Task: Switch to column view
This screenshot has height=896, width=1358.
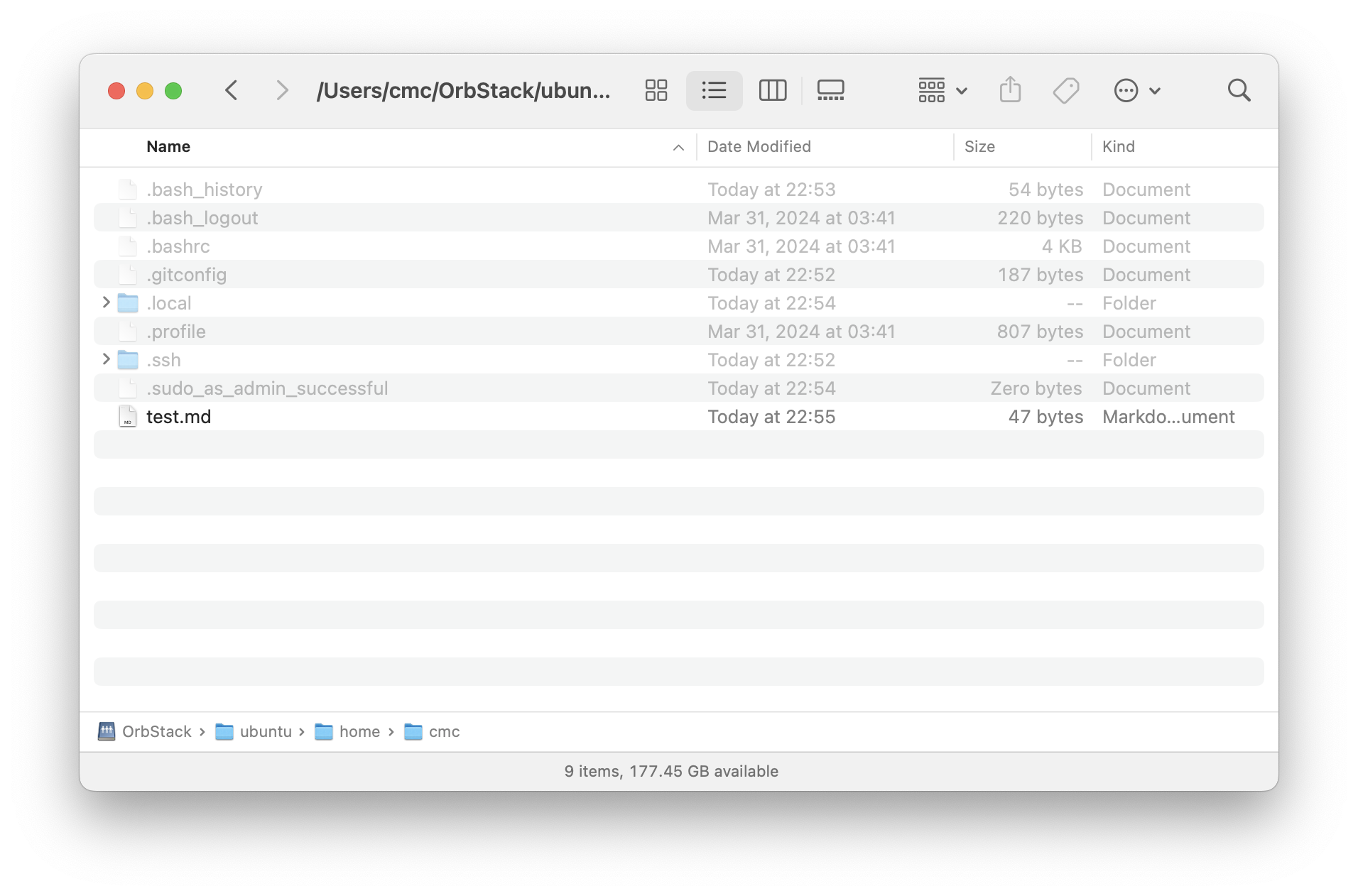Action: point(772,90)
